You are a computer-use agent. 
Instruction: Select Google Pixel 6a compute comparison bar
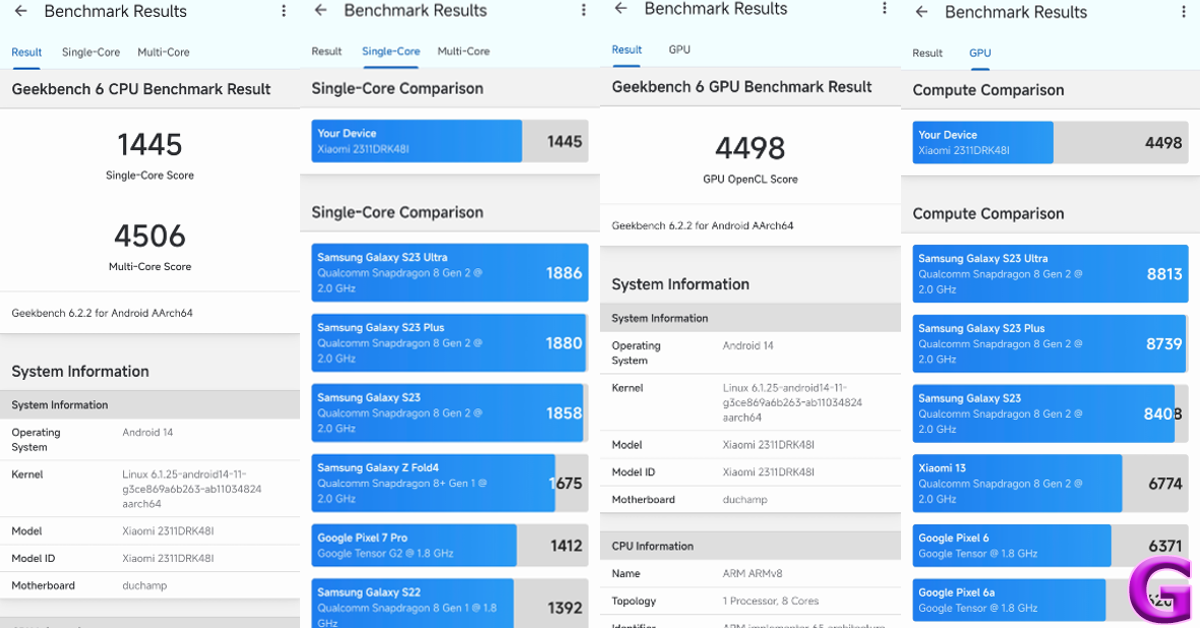pos(1050,599)
